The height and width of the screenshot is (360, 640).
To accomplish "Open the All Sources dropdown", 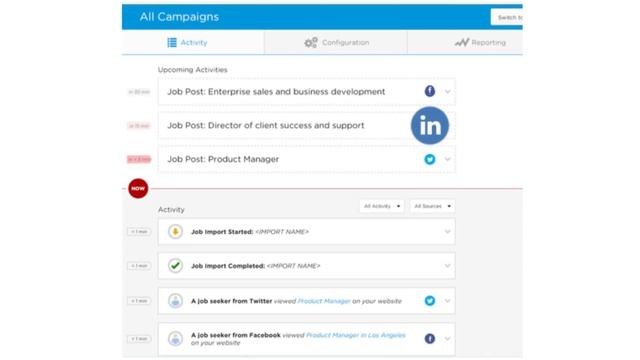I will [432, 206].
